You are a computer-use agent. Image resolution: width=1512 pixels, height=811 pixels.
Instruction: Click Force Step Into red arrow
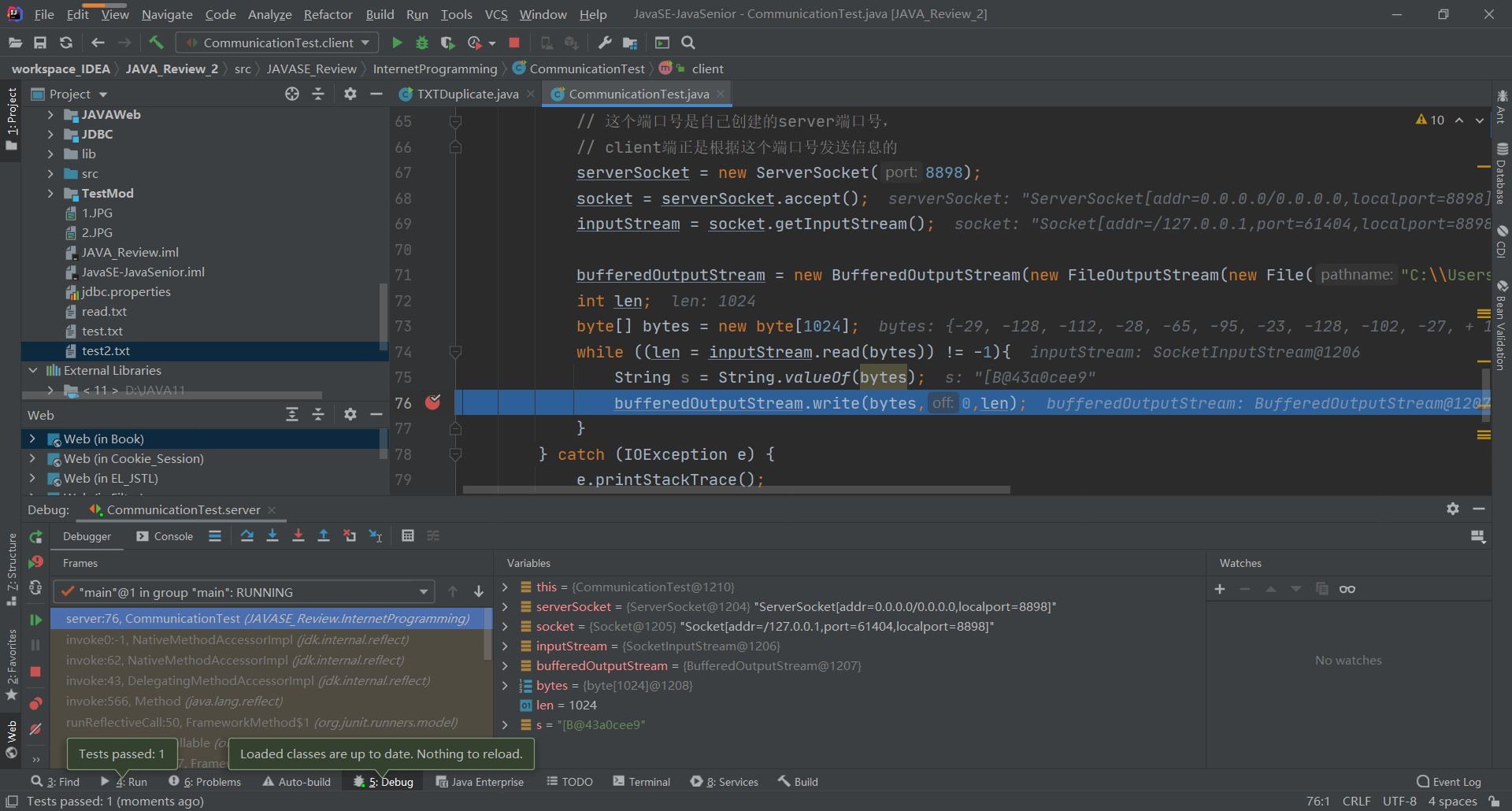pyautogui.click(x=298, y=535)
